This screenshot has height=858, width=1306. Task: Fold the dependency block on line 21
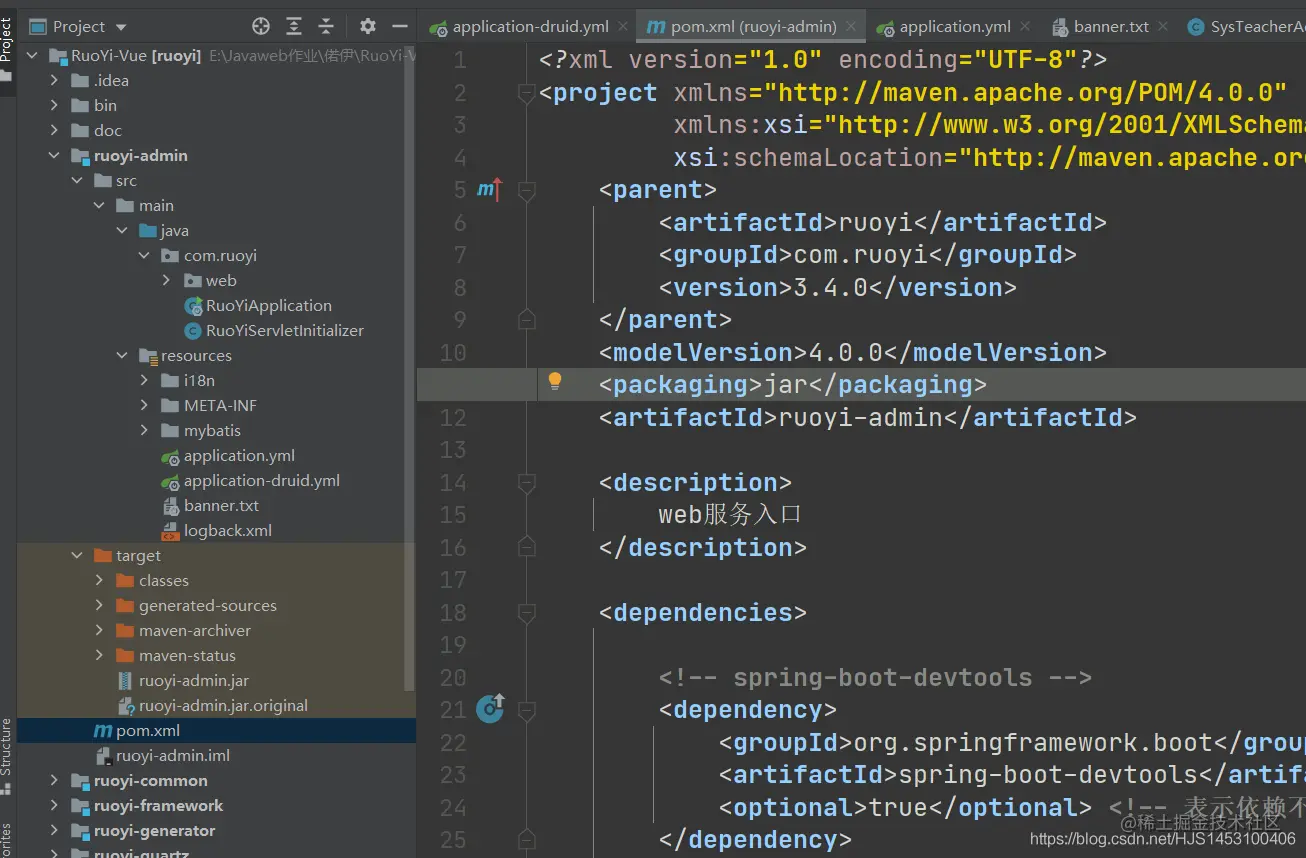point(526,711)
